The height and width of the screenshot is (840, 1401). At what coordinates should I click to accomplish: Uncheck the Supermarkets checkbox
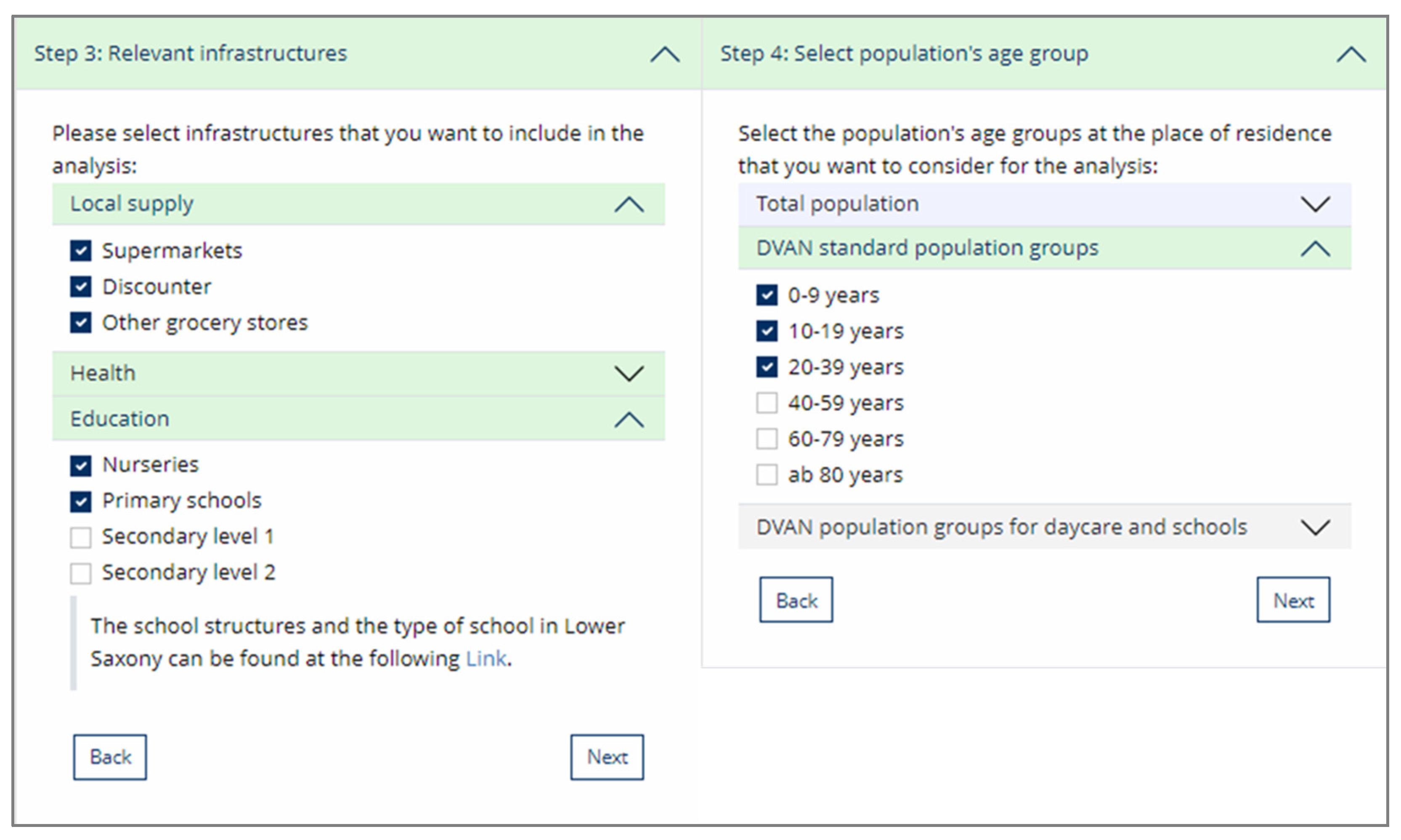pyautogui.click(x=81, y=251)
